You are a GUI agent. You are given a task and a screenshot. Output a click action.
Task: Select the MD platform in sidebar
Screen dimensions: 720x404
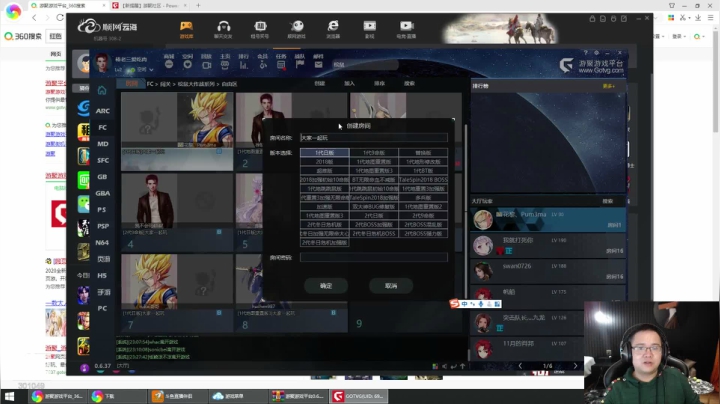102,144
